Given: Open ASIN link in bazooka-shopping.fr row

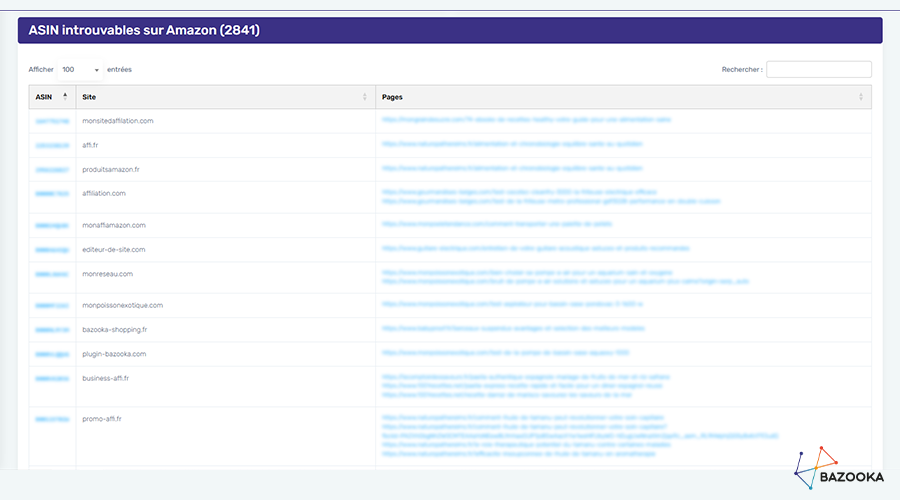Looking at the screenshot, I should (x=52, y=330).
